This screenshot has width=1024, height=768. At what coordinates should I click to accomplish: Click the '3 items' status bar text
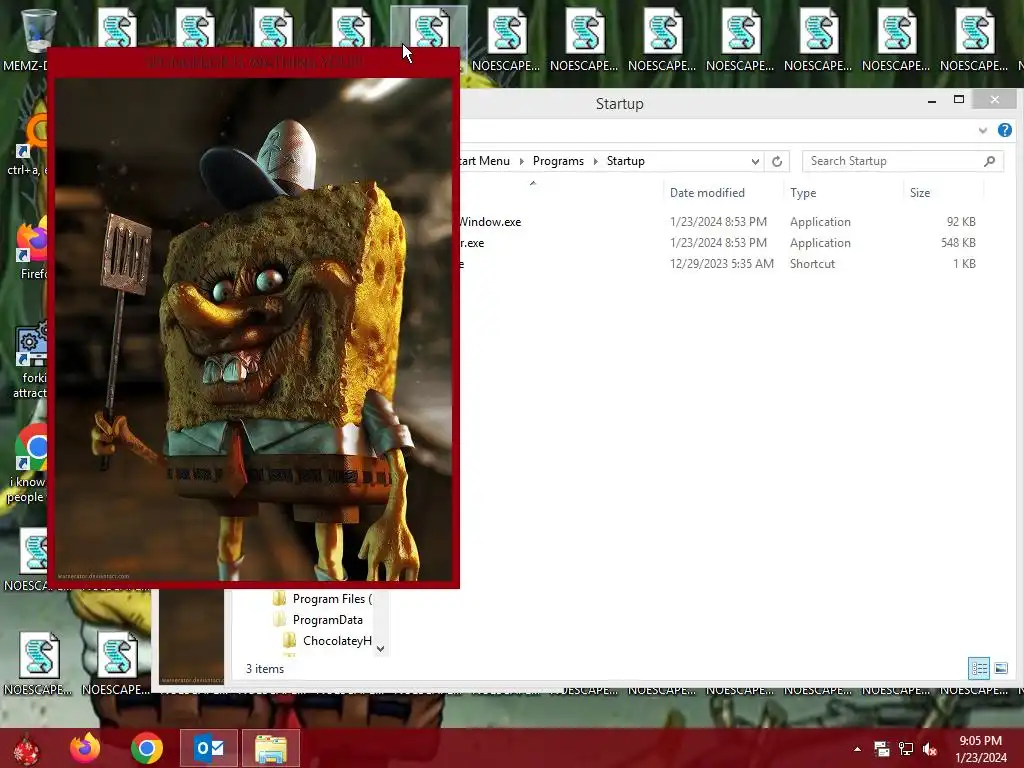click(x=264, y=669)
